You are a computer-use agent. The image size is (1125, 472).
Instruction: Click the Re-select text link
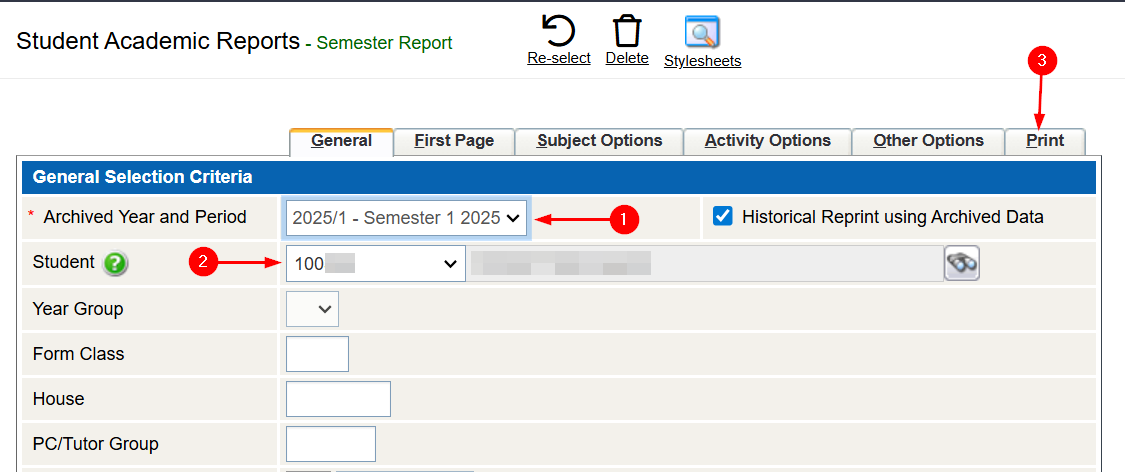(x=559, y=58)
